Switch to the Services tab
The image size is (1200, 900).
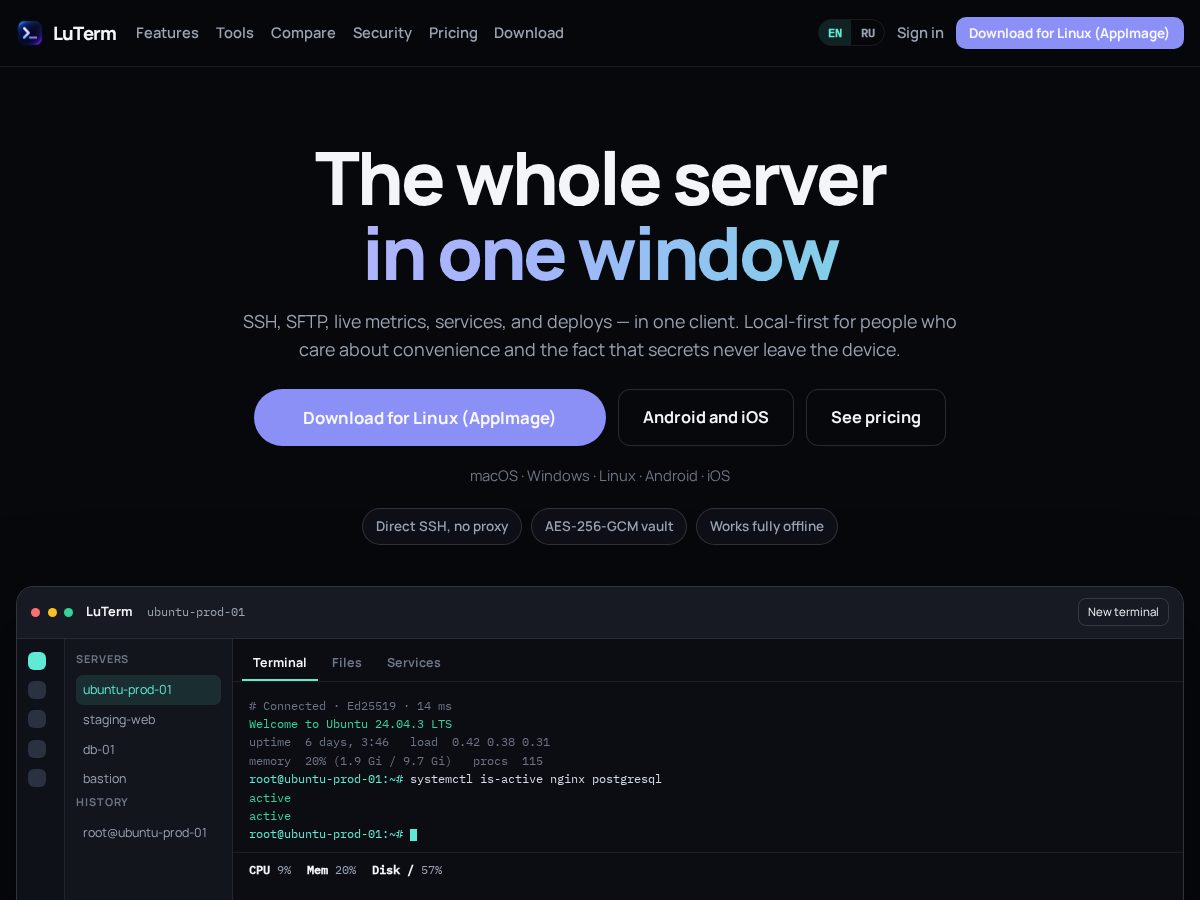point(414,663)
